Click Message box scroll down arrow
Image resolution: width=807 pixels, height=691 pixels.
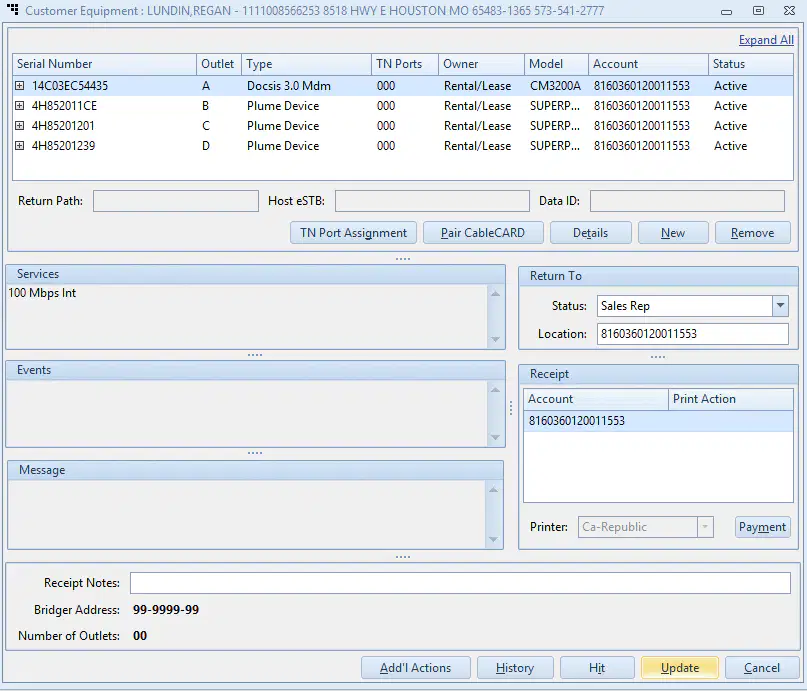click(x=493, y=539)
